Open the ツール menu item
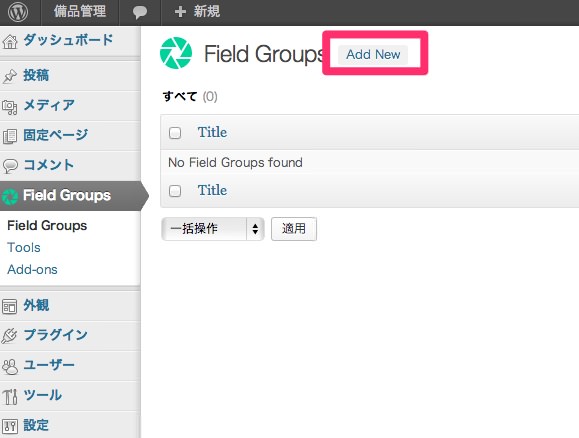Screen dimensions: 579x438 (x=42, y=395)
